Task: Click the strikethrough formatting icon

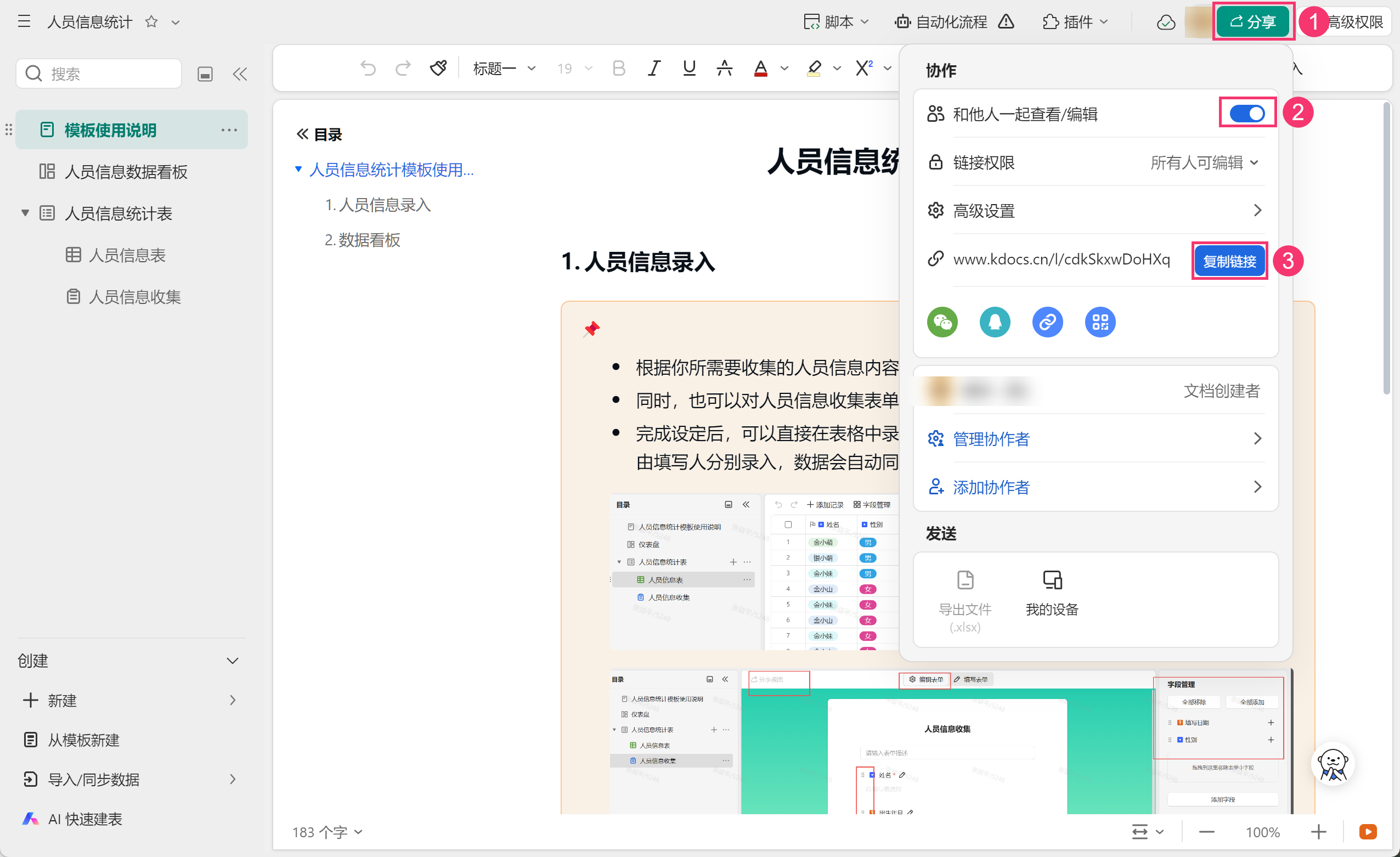Action: tap(724, 68)
